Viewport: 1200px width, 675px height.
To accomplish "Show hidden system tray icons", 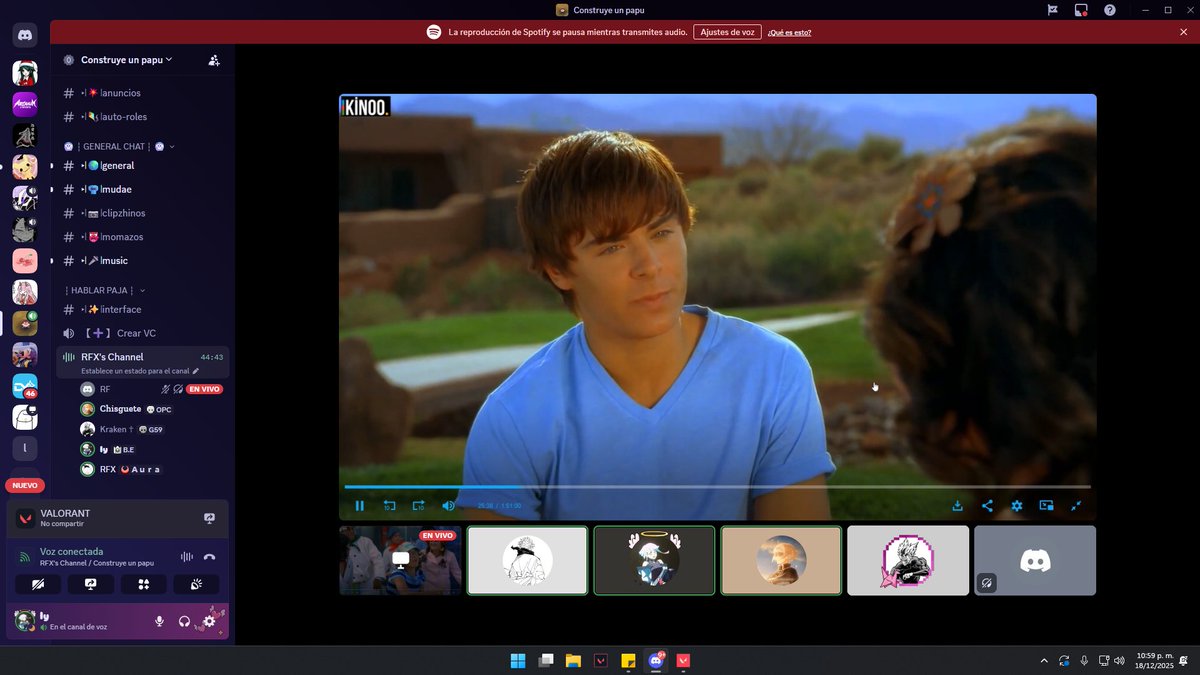I will click(1044, 660).
